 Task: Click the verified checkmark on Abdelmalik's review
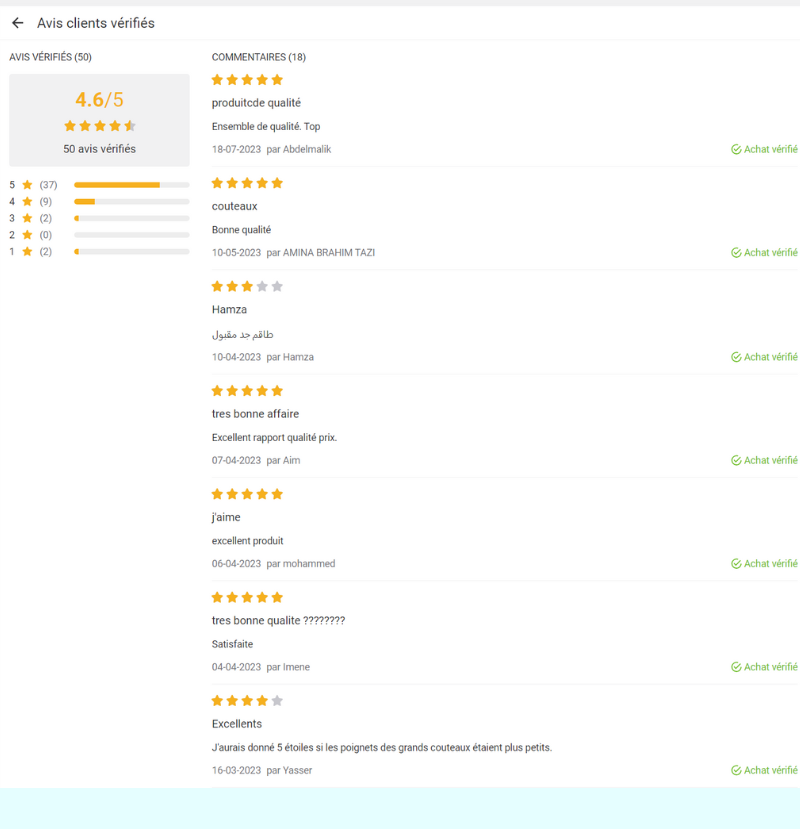coord(736,150)
